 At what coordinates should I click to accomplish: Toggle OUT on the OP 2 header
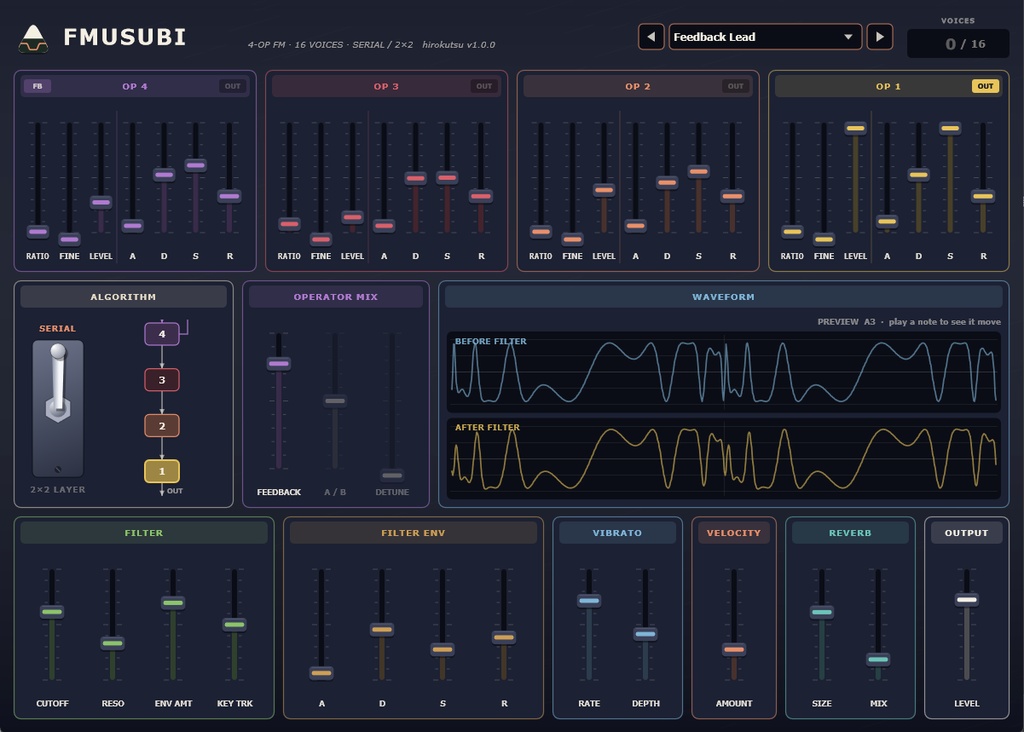(735, 86)
